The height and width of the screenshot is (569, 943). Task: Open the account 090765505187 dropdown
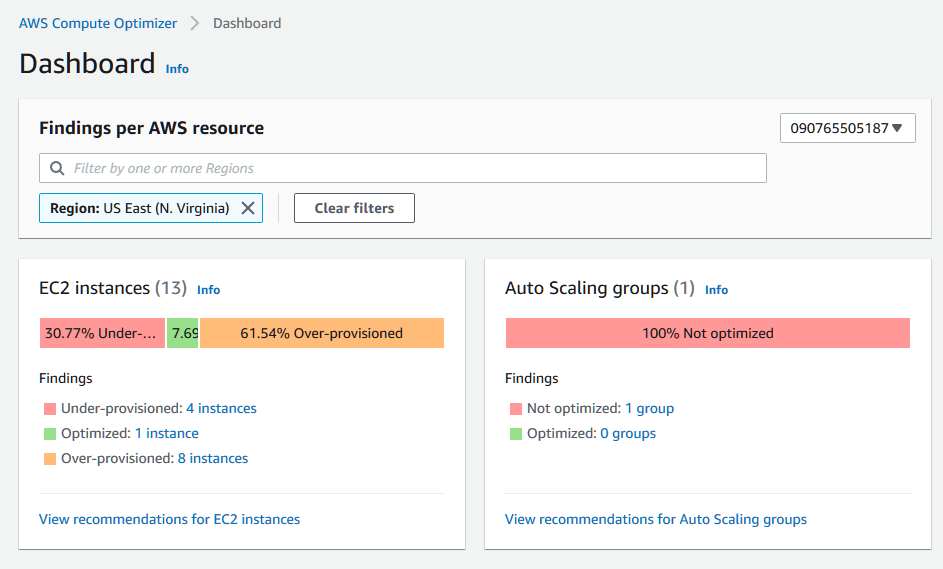[847, 128]
